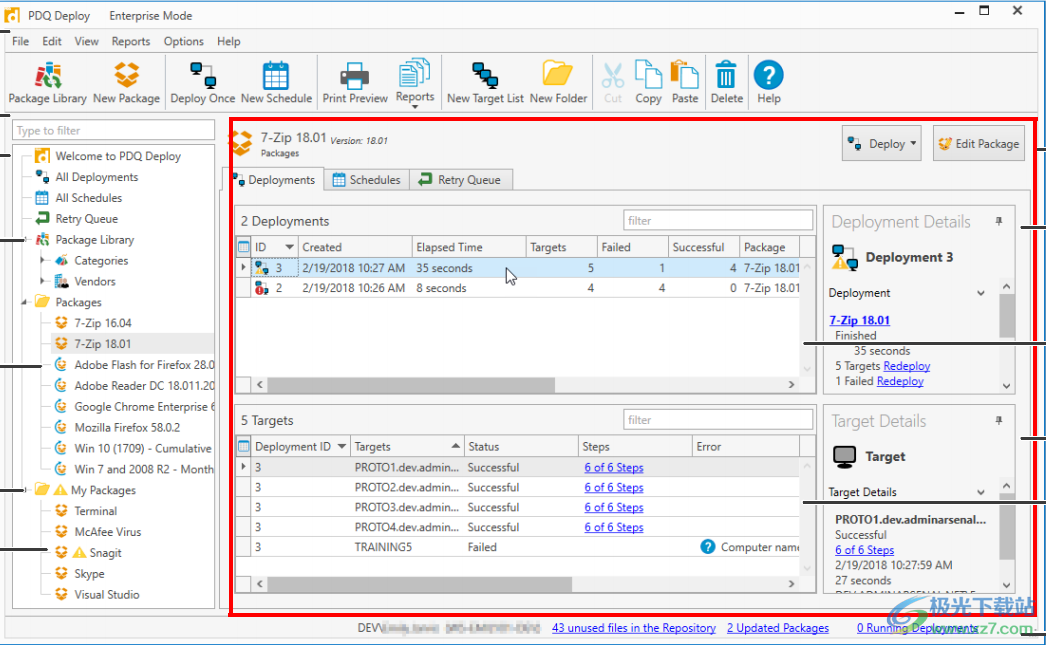The width and height of the screenshot is (1046, 645).
Task: Open the Edit menu
Action: pos(52,41)
